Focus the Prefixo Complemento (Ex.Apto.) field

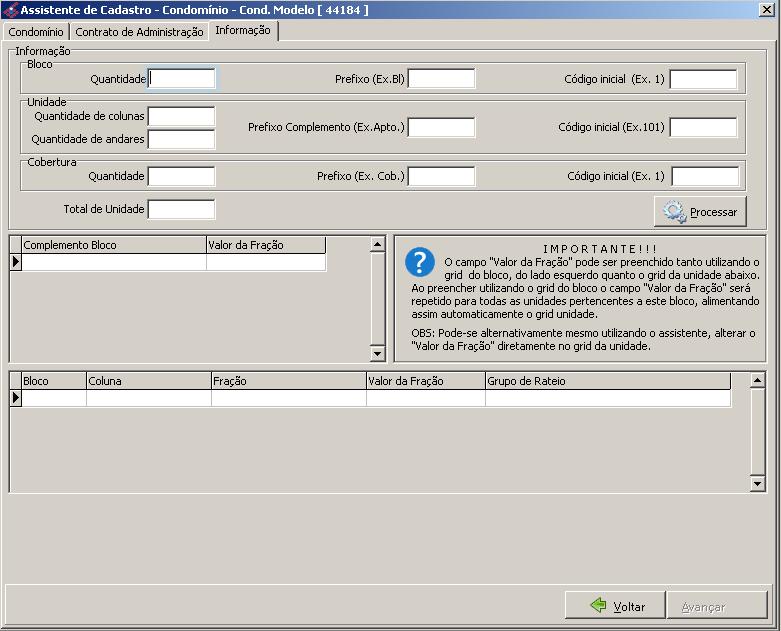pos(441,128)
